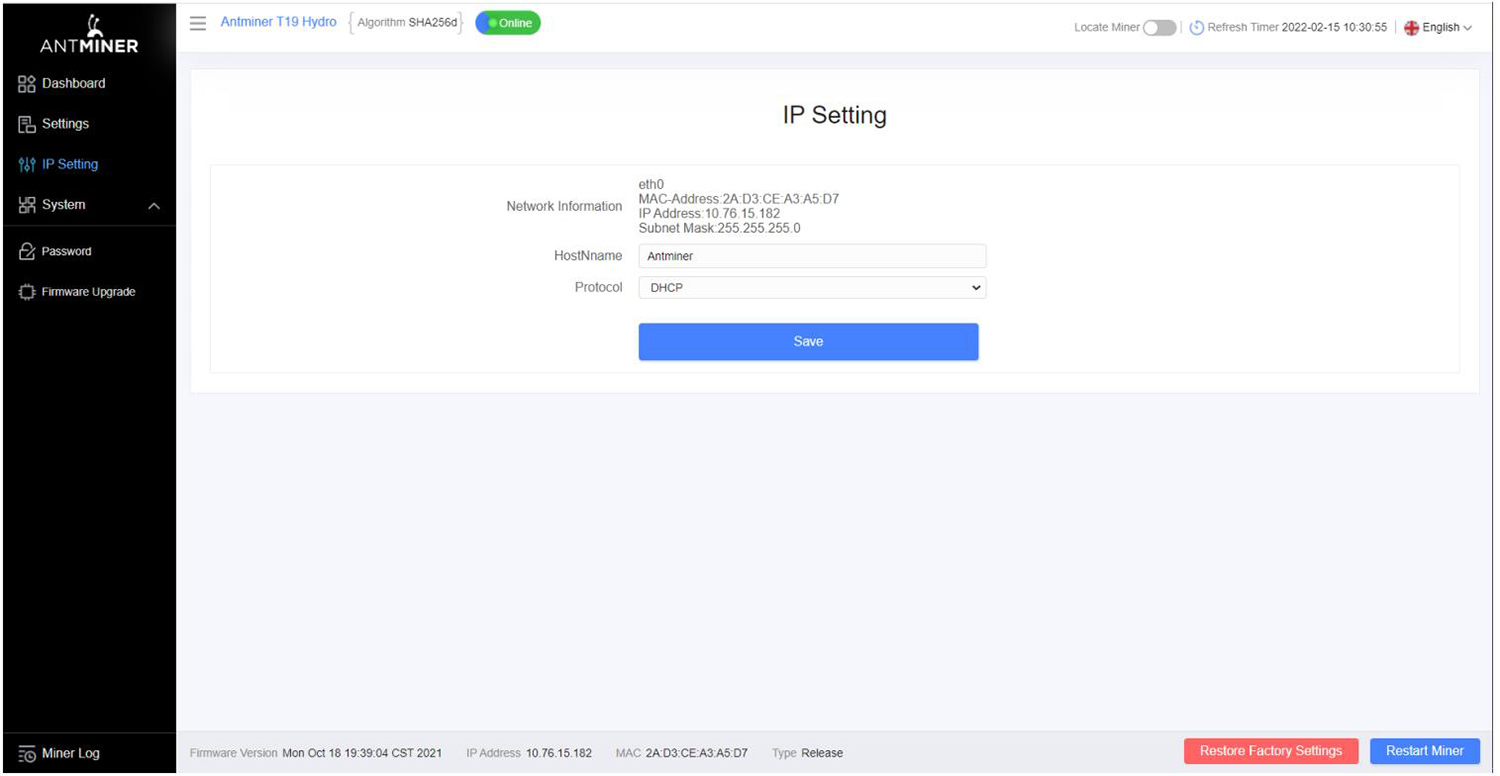Click inside the HostNname field

[811, 256]
